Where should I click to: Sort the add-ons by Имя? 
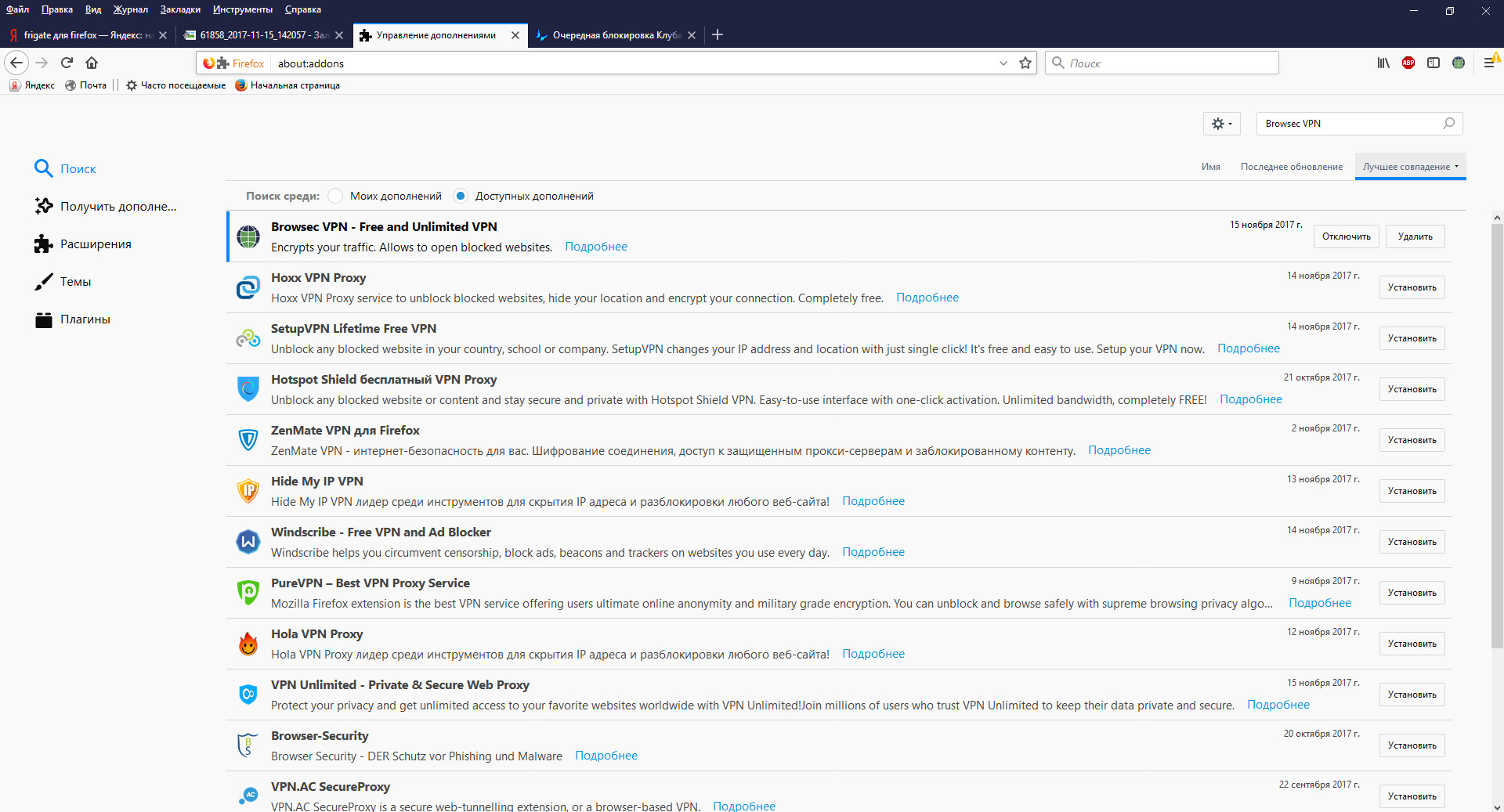click(x=1211, y=167)
